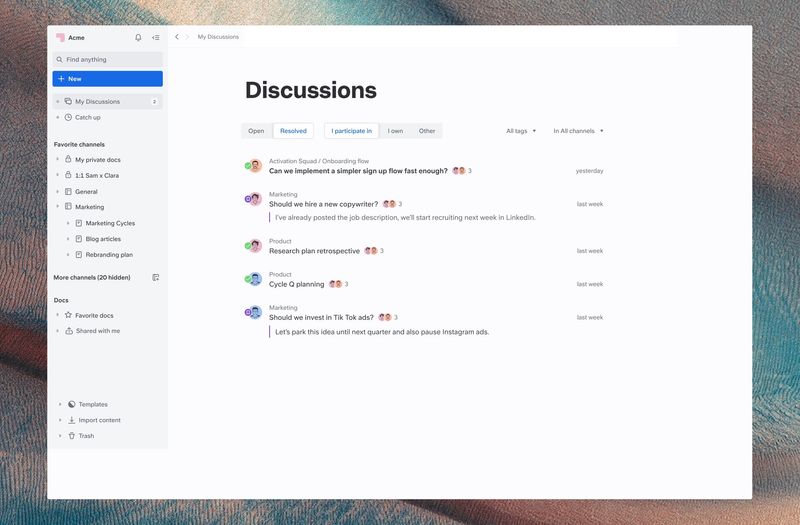Click avatar of Research plan retrospective

(x=255, y=246)
